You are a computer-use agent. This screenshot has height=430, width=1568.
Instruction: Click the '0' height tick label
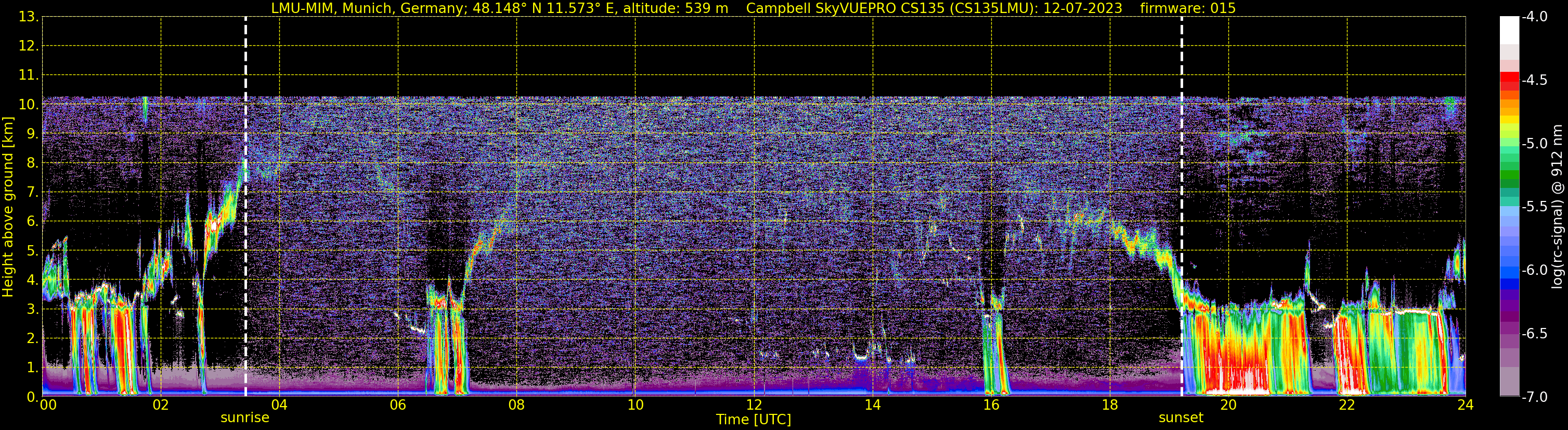[32, 397]
